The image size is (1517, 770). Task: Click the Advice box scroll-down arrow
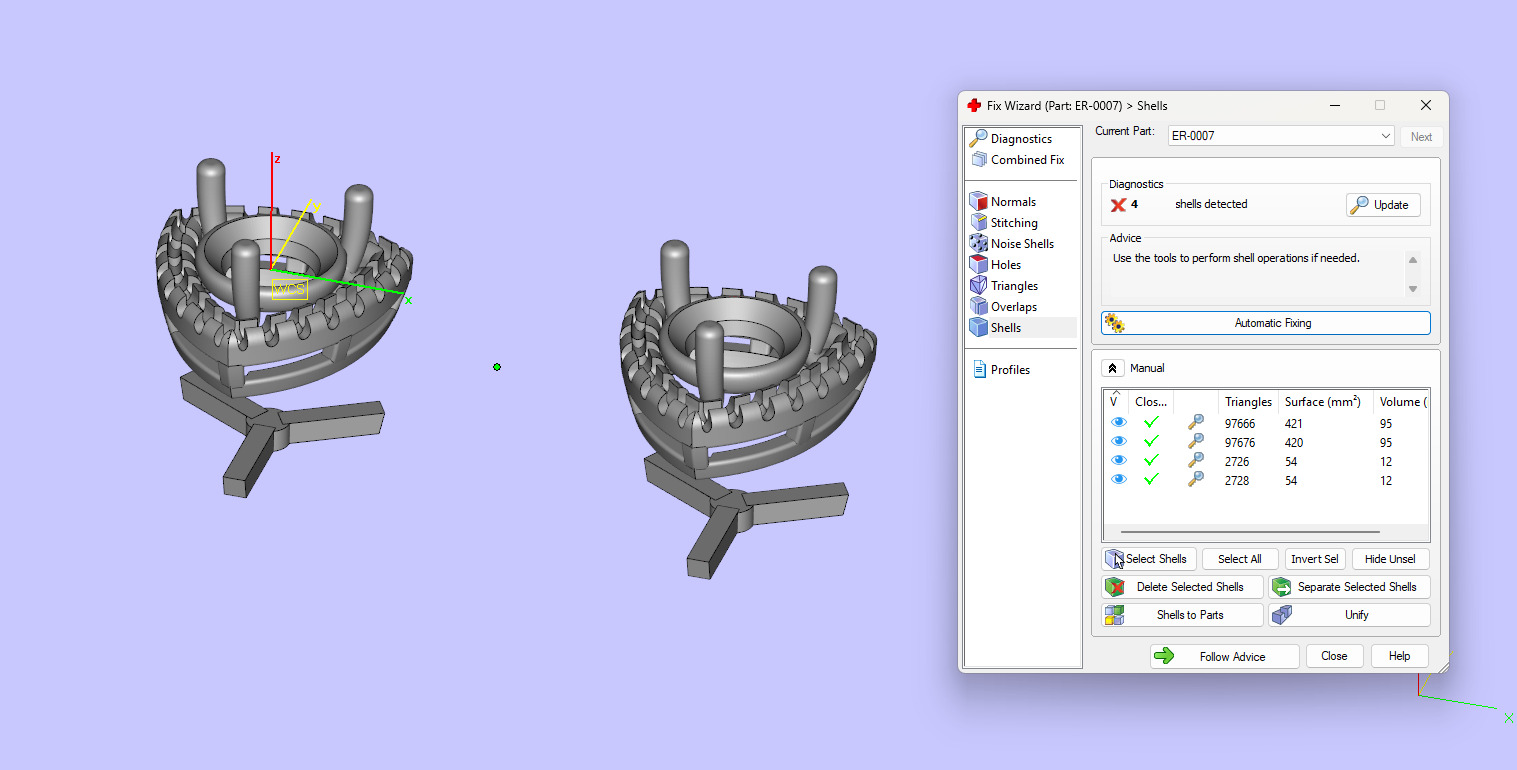coord(1413,289)
